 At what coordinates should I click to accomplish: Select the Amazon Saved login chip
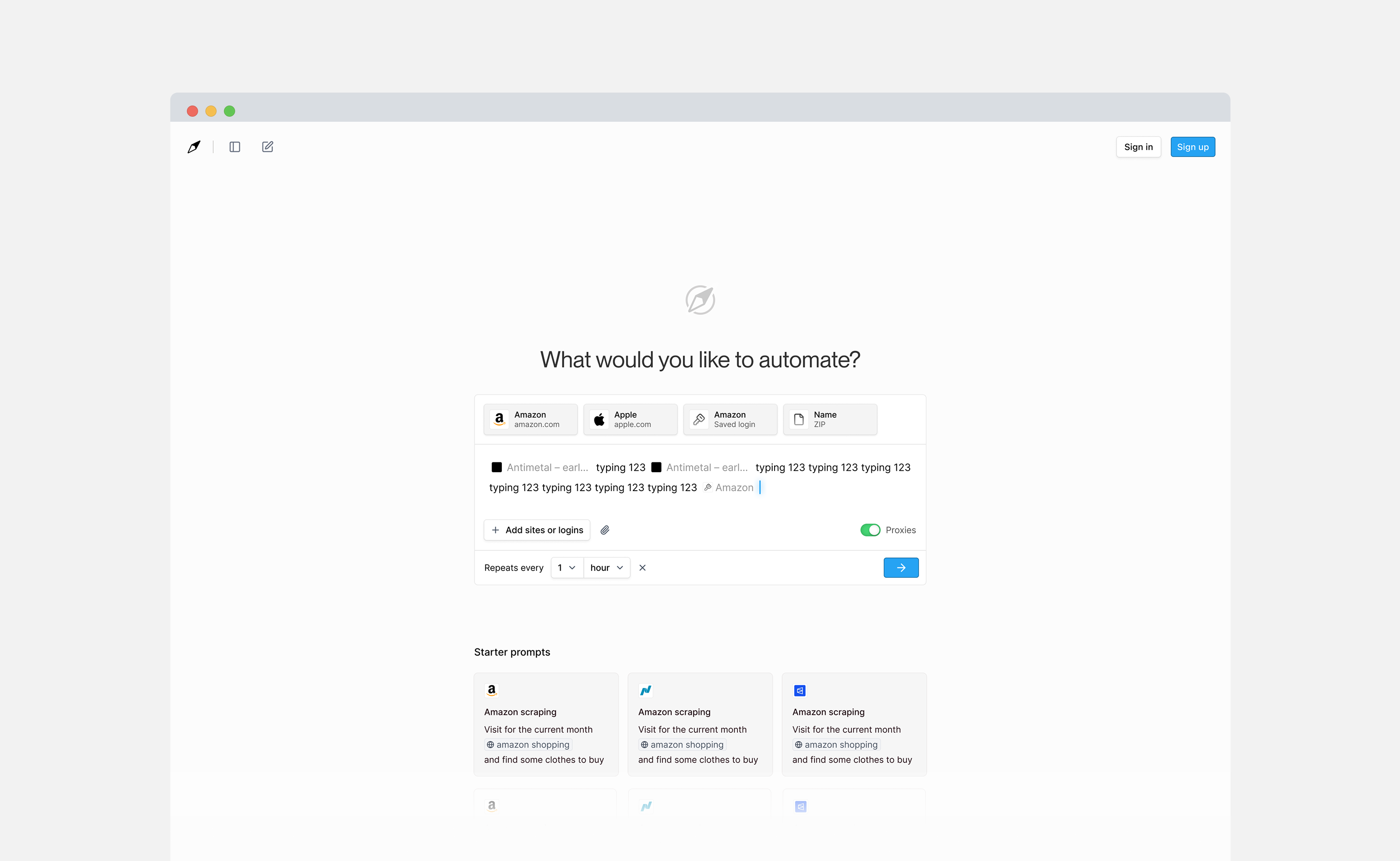[x=731, y=420]
